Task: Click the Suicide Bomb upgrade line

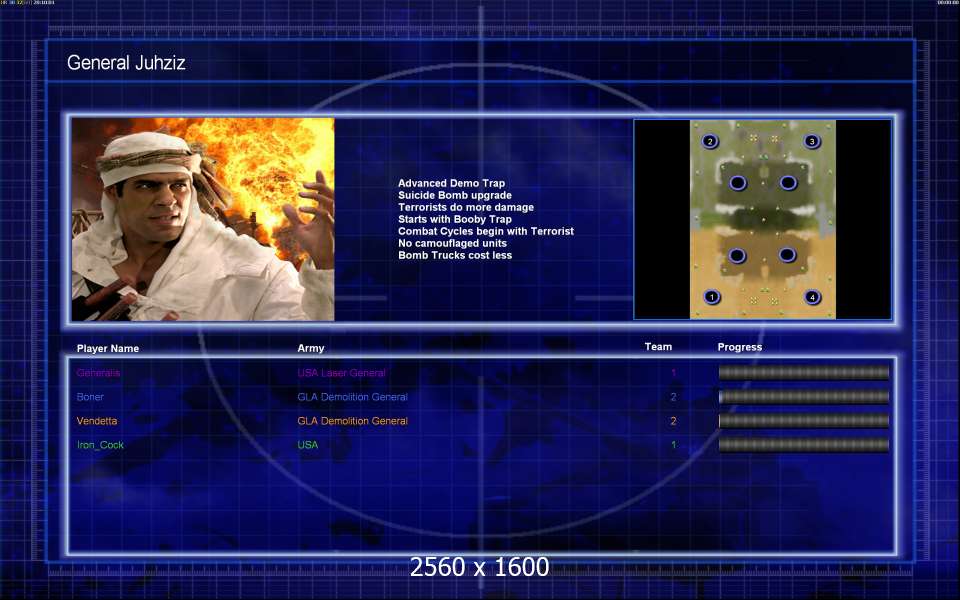Action: [x=455, y=195]
